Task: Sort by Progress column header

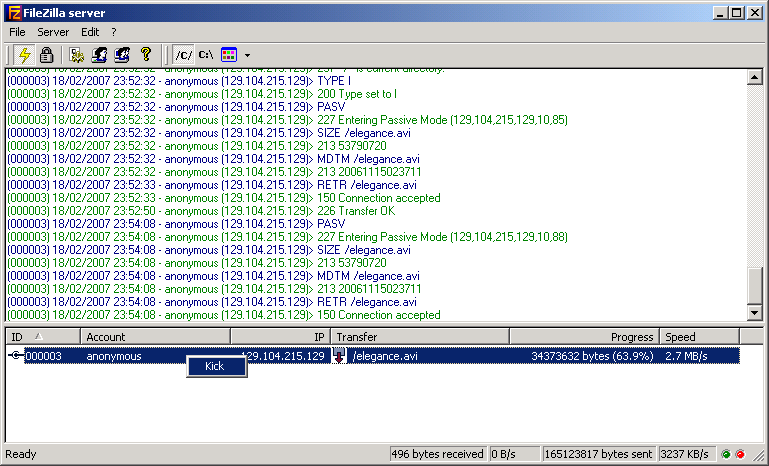Action: click(x=585, y=337)
